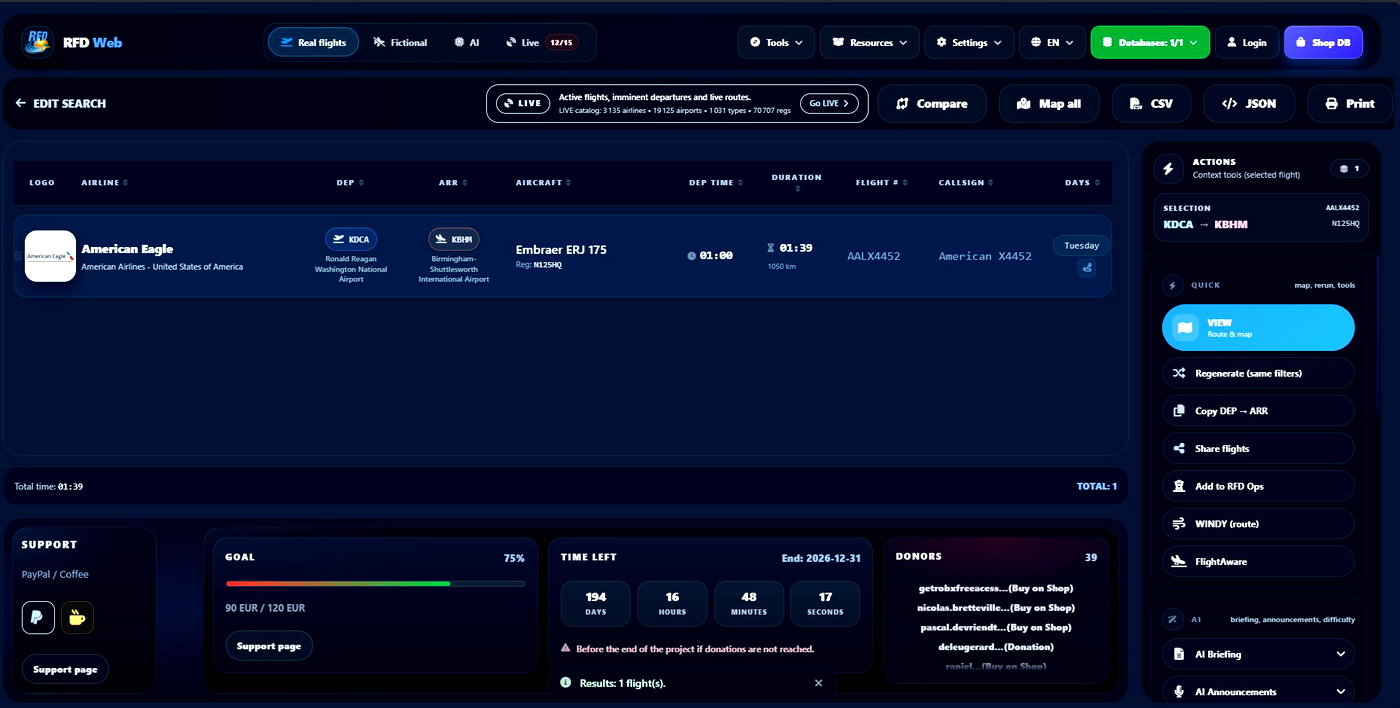Sort by FLIGHT # column
The width and height of the screenshot is (1400, 708).
[882, 183]
